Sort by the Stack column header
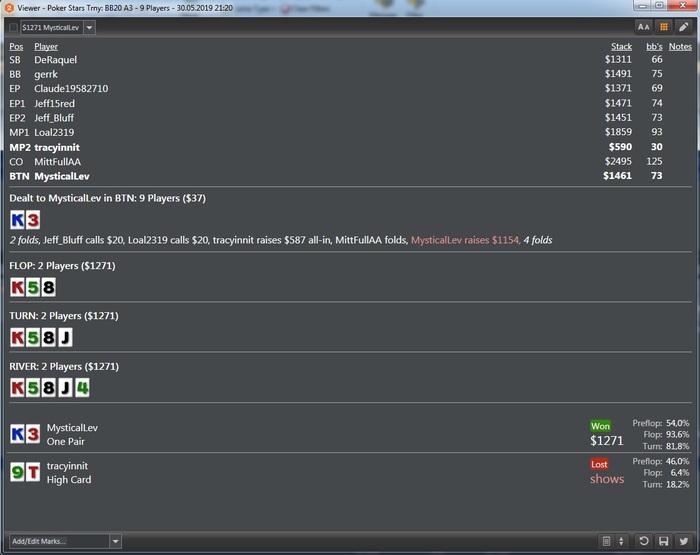Screen dimensions: 700x555 coord(621,46)
